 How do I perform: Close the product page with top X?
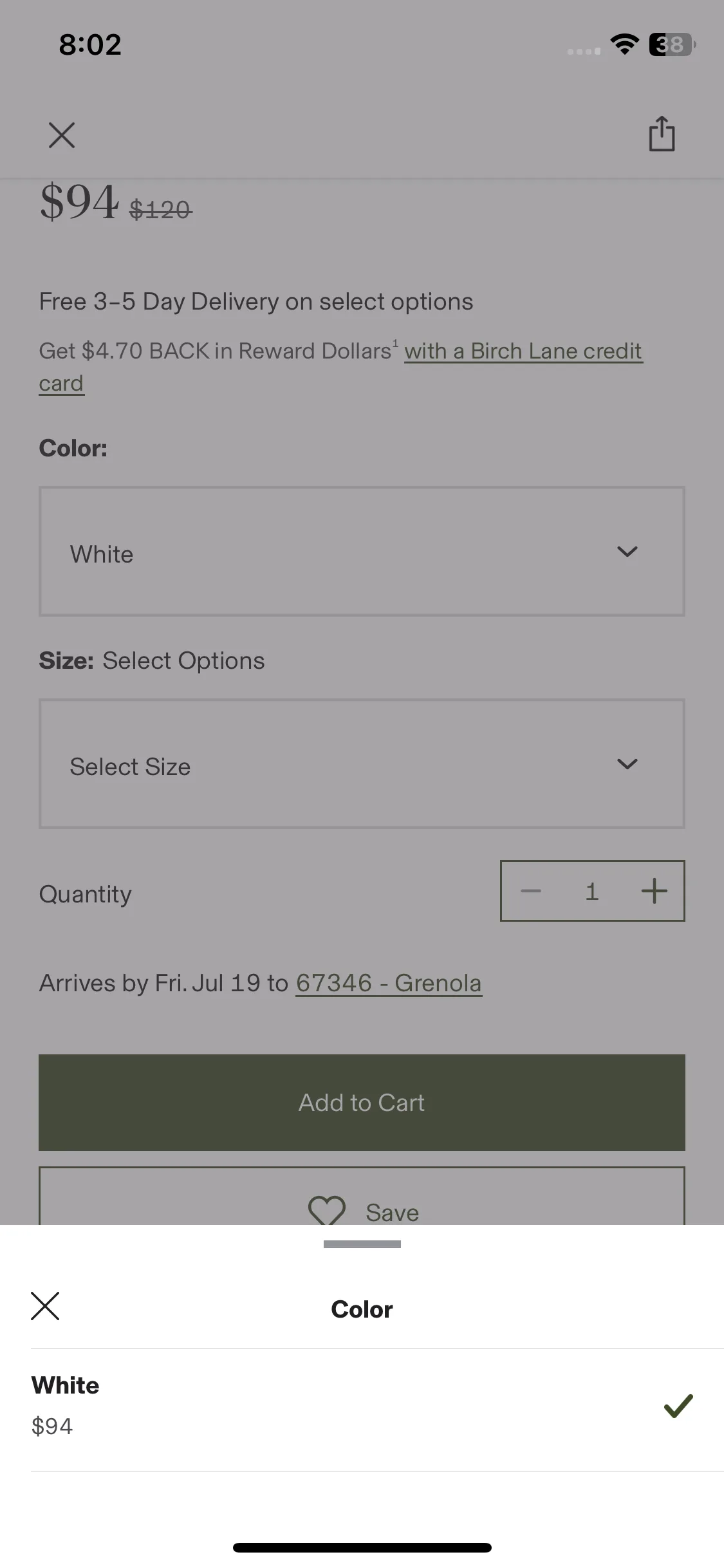(62, 135)
